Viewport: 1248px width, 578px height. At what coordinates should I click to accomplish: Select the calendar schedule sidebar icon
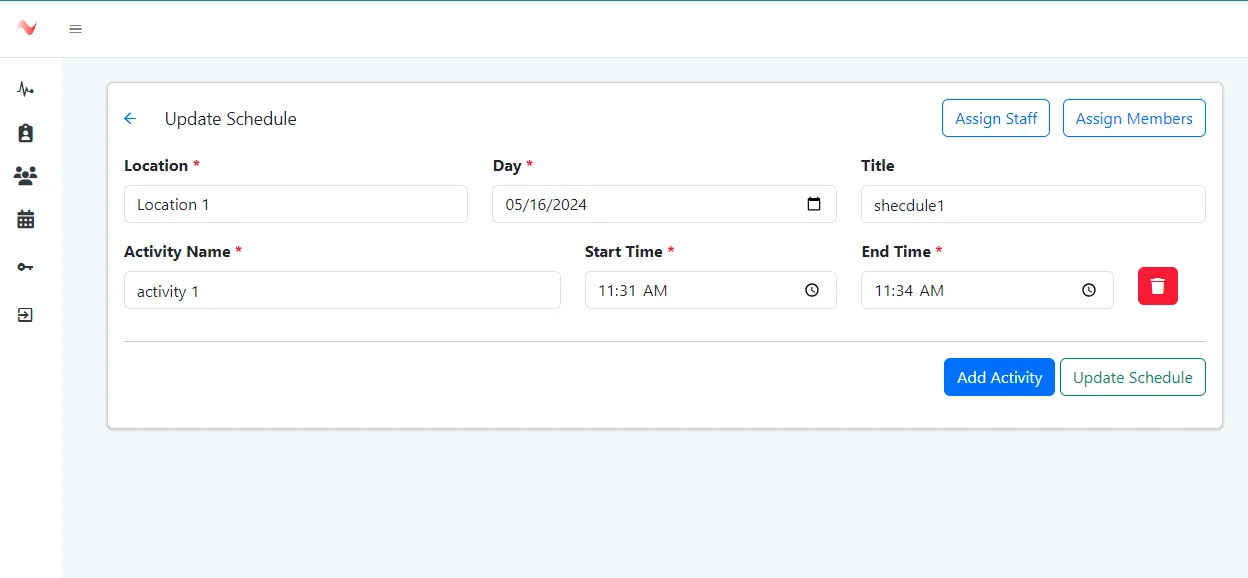[26, 219]
